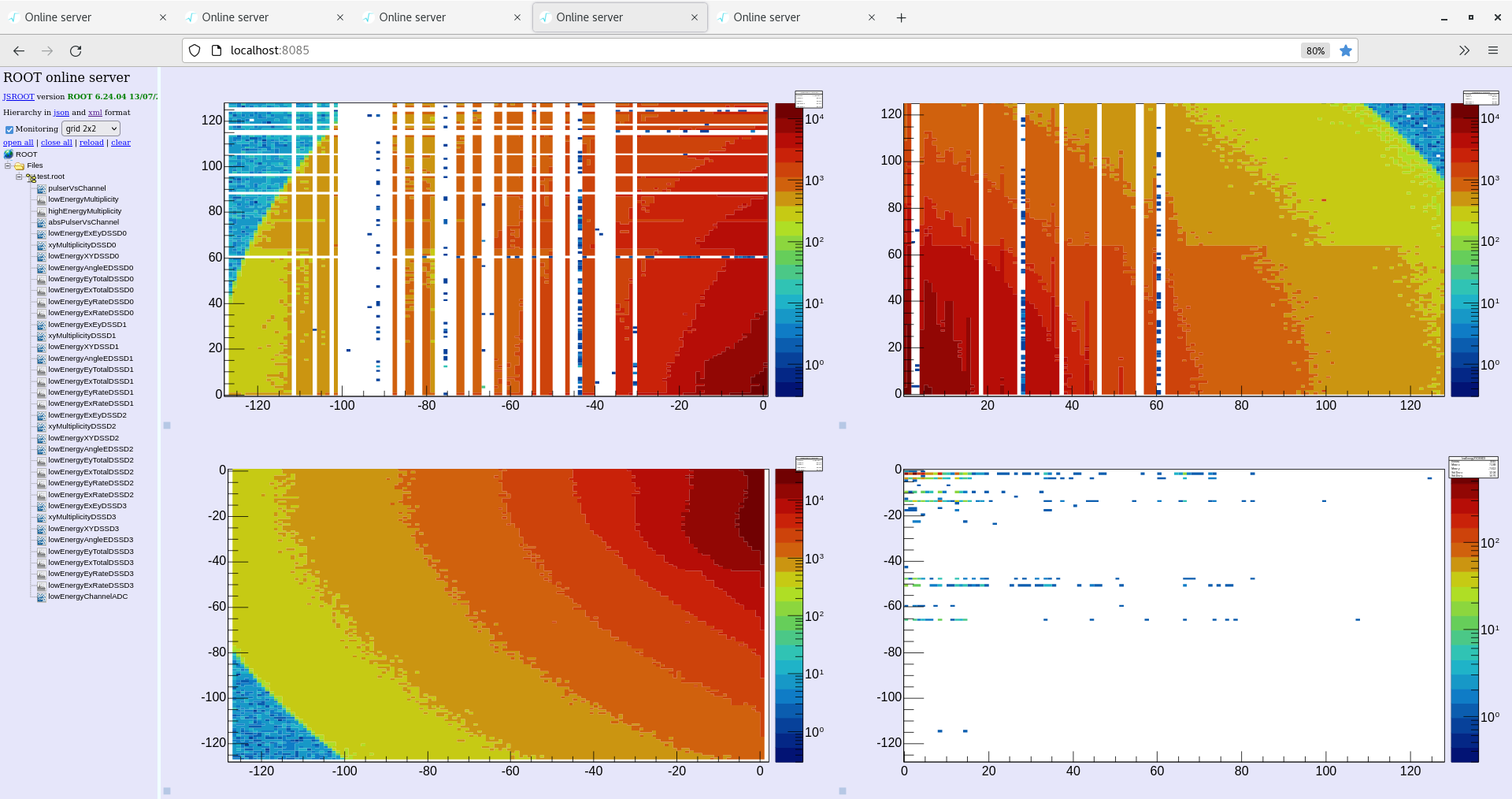Click the open all link

(17, 142)
